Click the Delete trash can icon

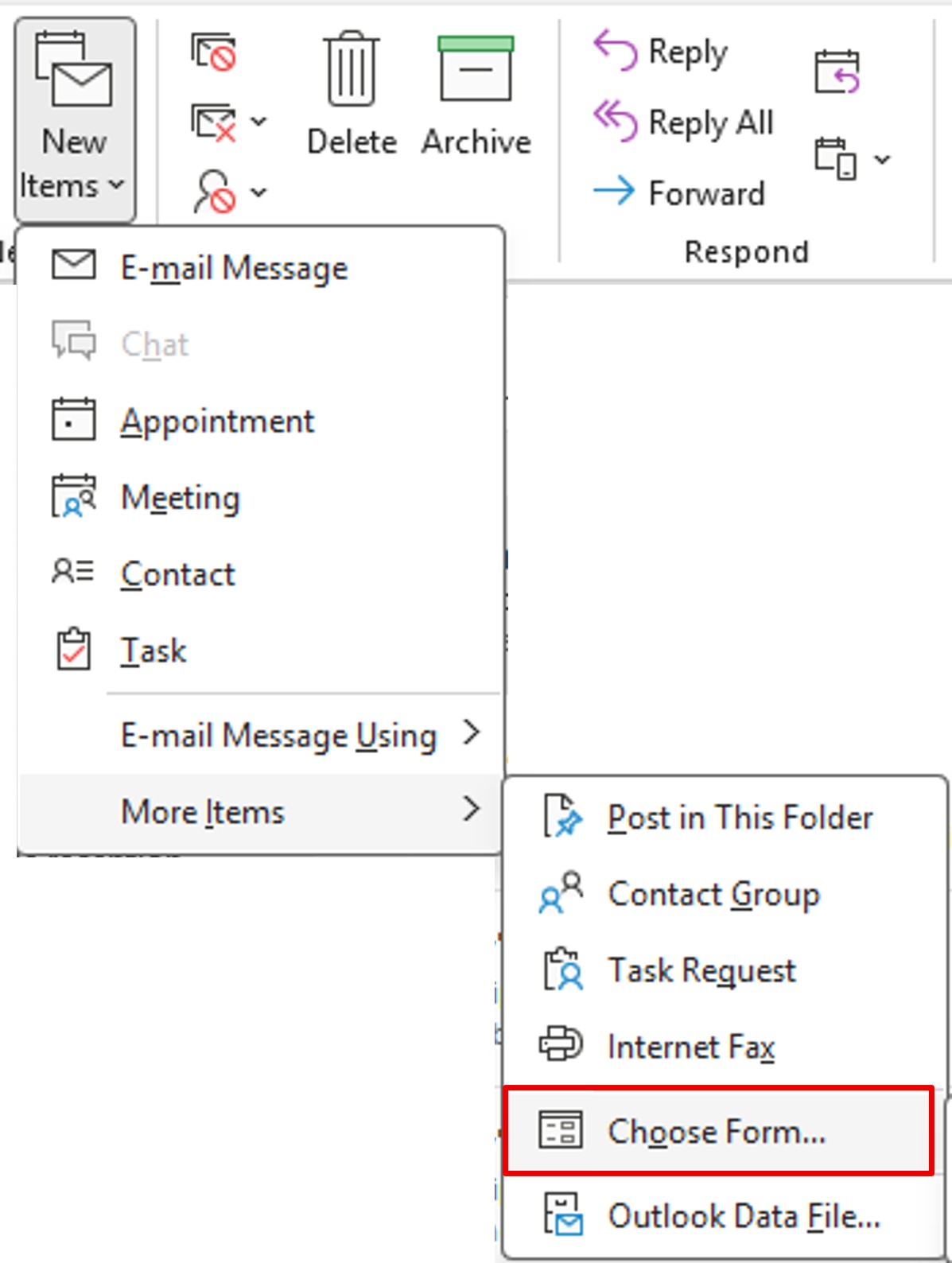(x=351, y=70)
